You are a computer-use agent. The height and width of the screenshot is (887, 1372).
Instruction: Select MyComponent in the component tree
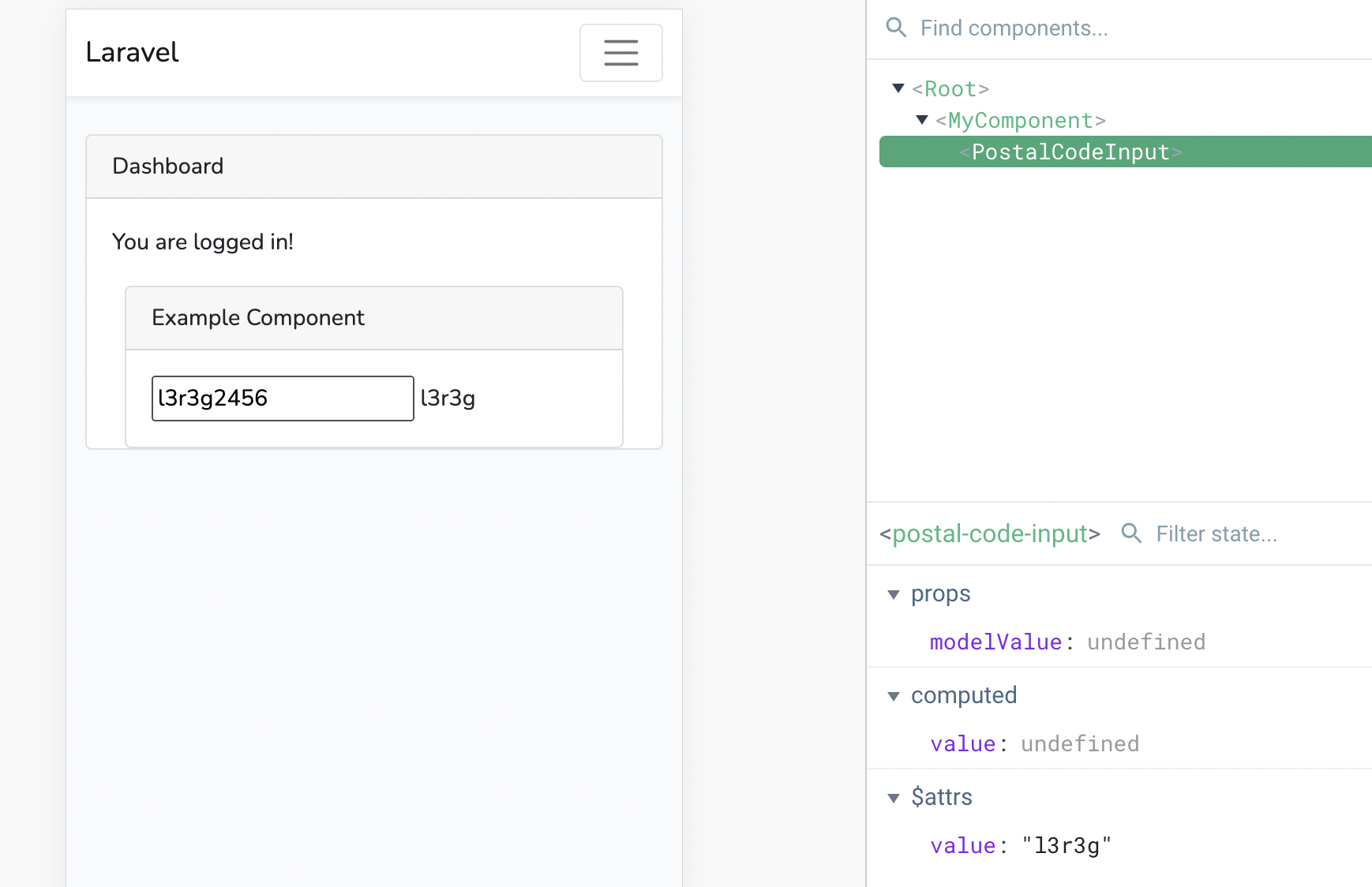tap(1020, 121)
